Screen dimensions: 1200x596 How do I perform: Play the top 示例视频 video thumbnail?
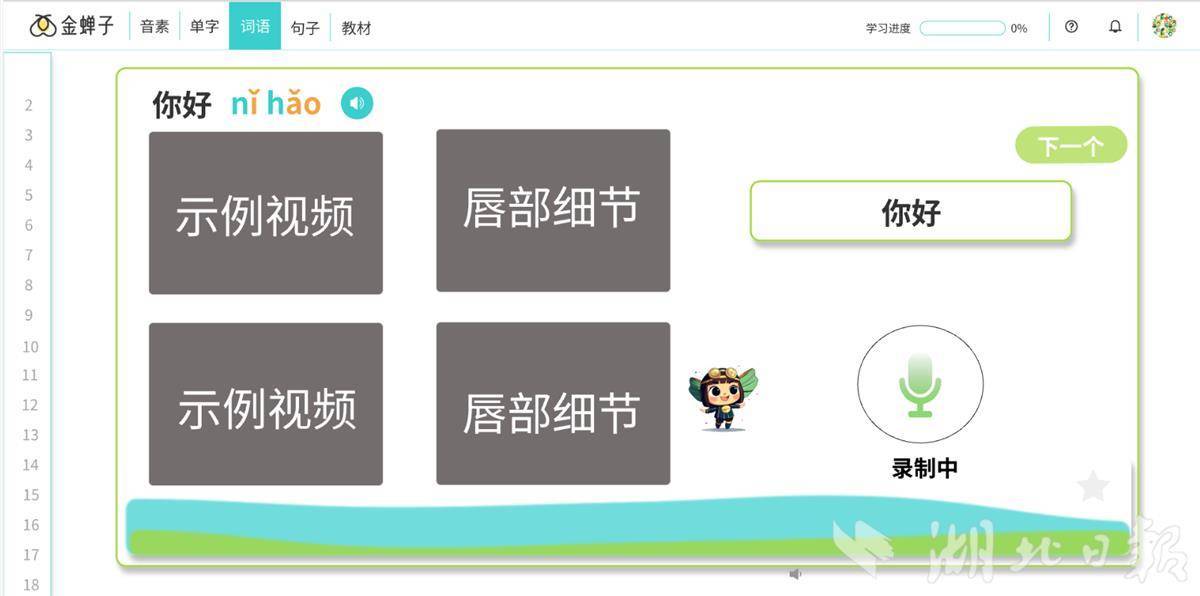point(265,213)
